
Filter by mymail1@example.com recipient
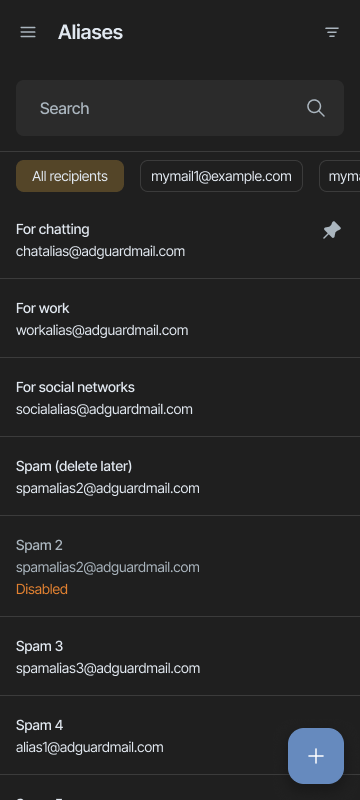point(221,176)
